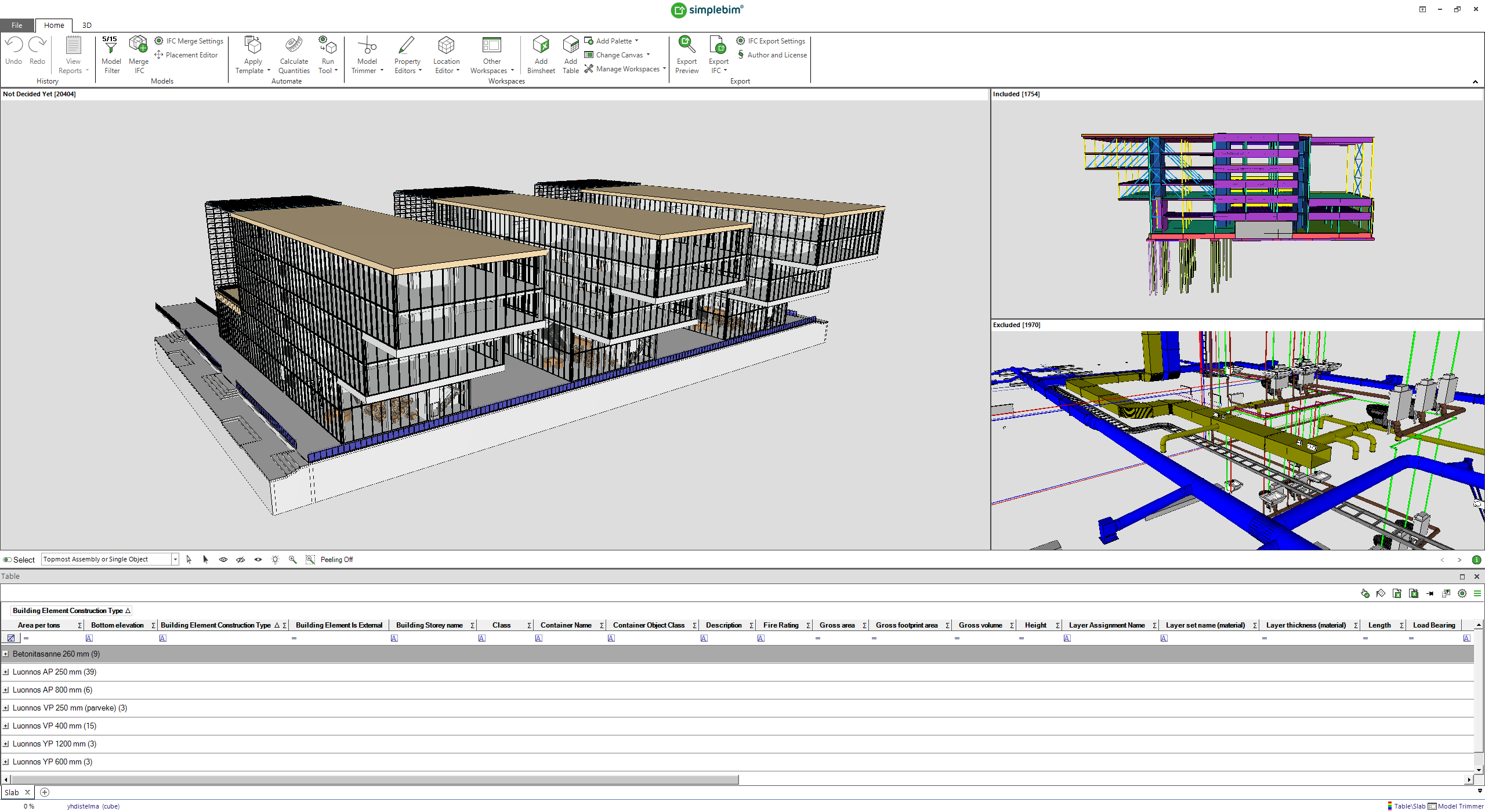The image size is (1485, 812).
Task: Click Merge IFC in the Models group
Action: [x=139, y=55]
